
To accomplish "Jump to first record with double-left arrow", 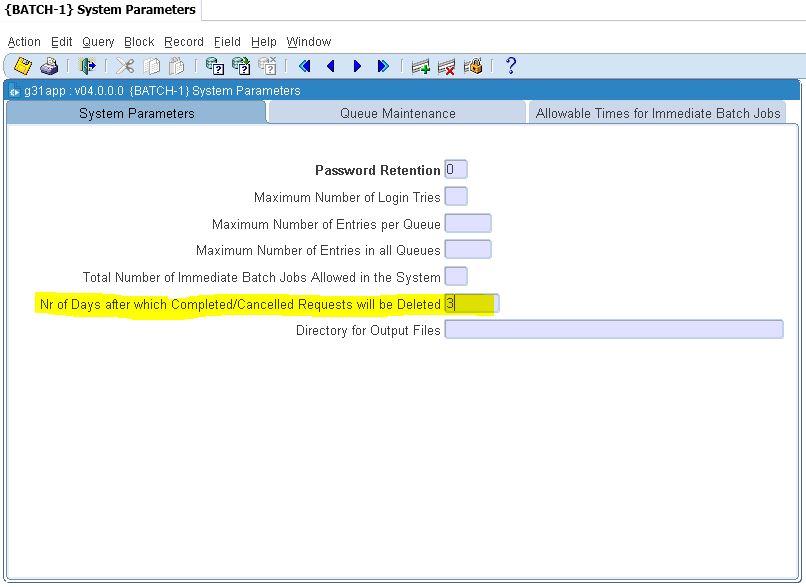I will (x=304, y=66).
